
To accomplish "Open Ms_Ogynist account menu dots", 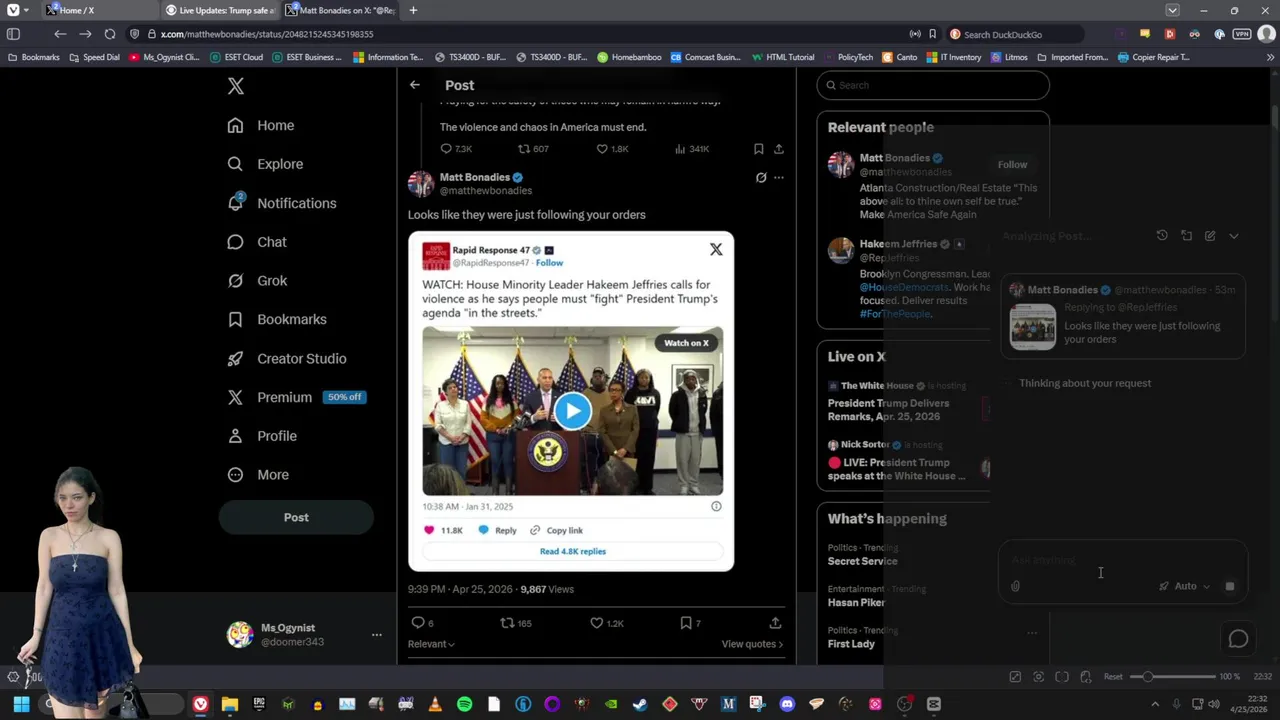I will coord(376,635).
